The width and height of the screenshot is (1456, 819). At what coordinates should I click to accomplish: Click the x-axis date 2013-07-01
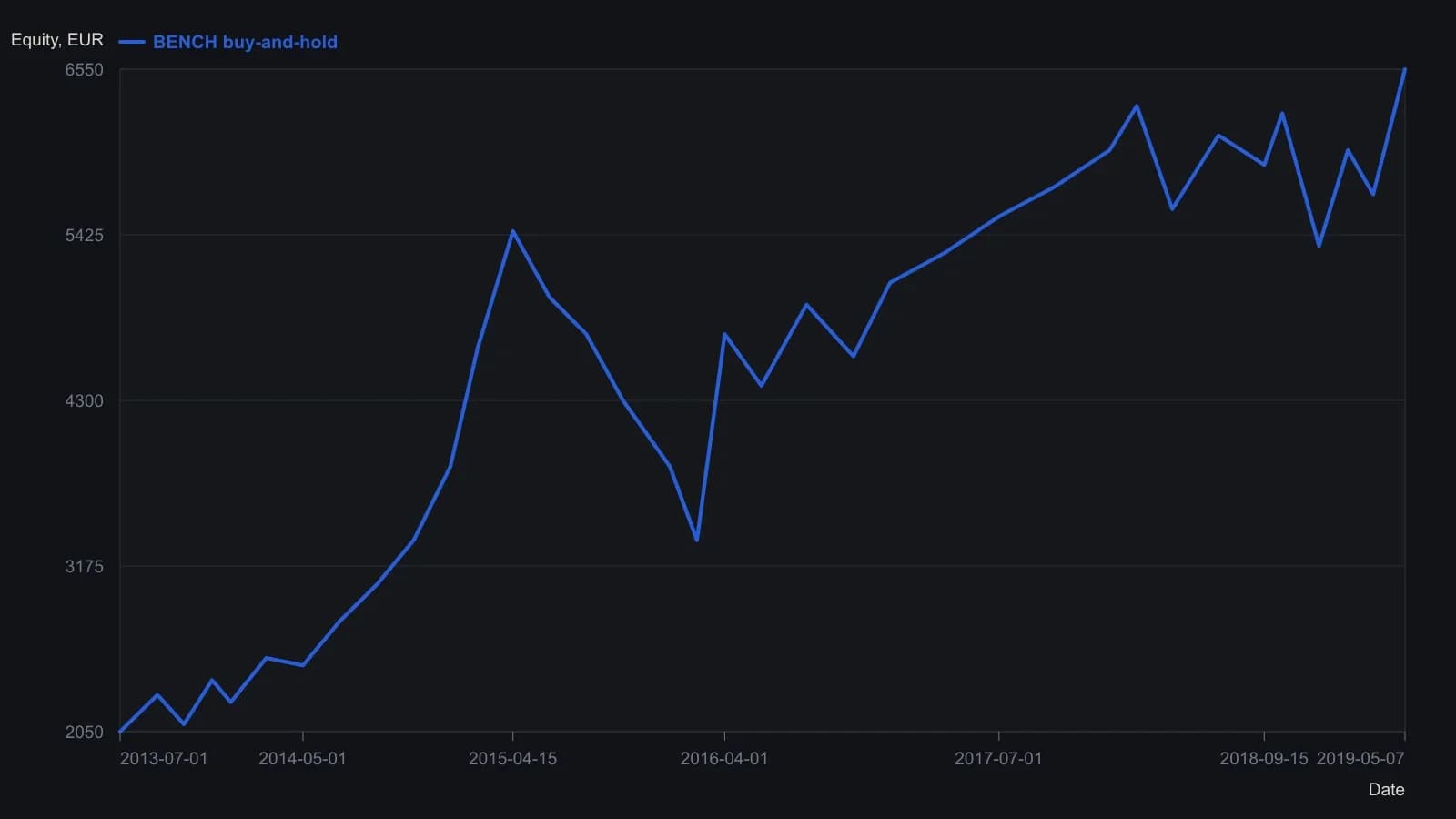164,759
